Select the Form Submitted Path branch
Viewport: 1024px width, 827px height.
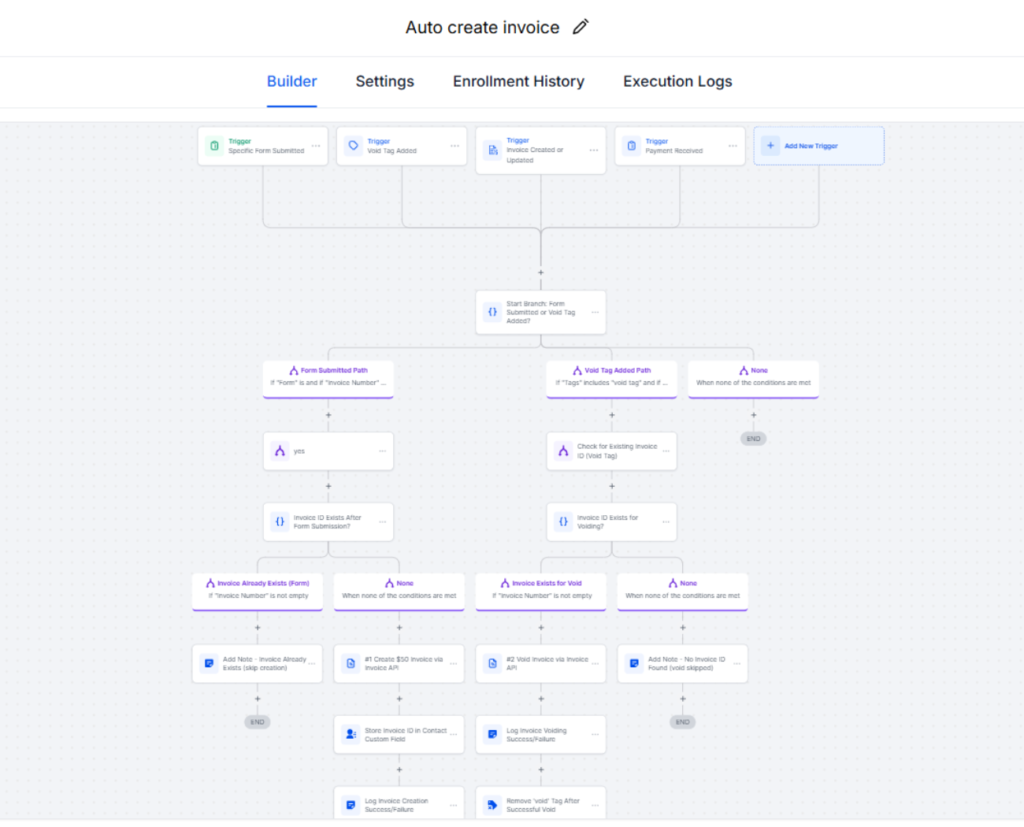tap(328, 376)
